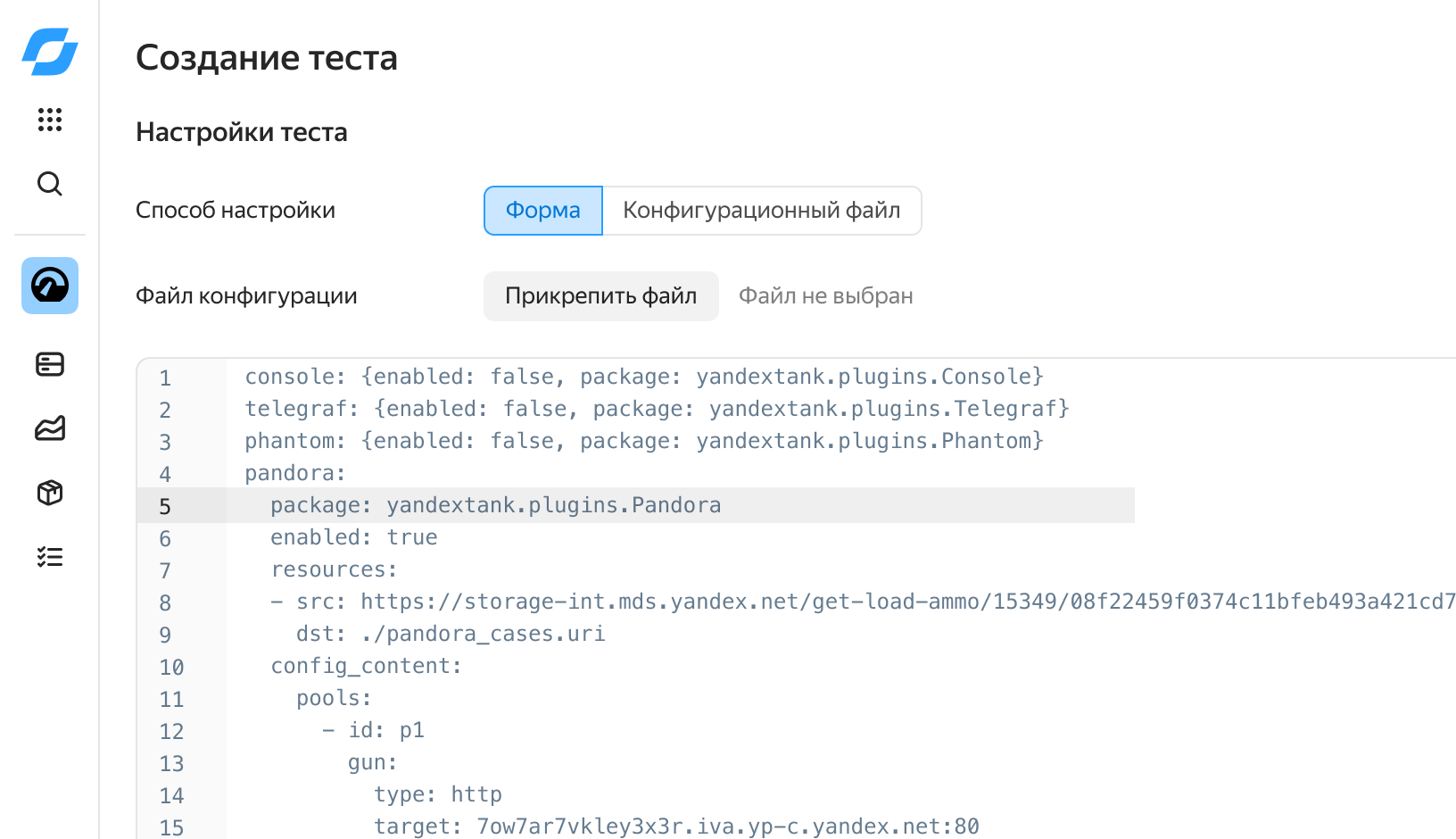1456x839 pixels.
Task: Switch to Конфигурационный файл mode
Action: coord(762,211)
